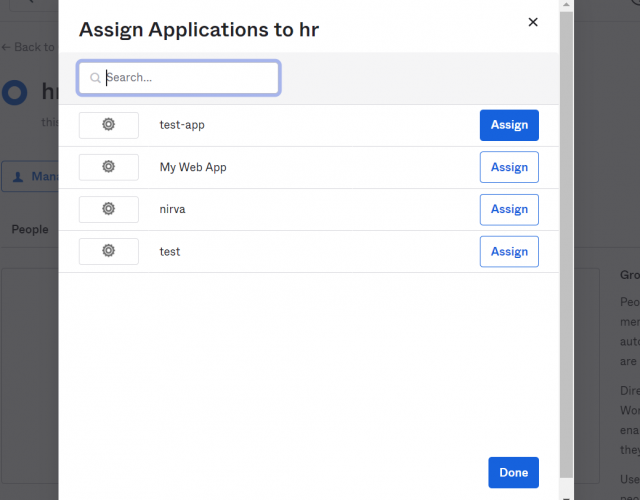The width and height of the screenshot is (640, 500).
Task: Click the dialog's vertical scrollbar
Action: point(566,245)
